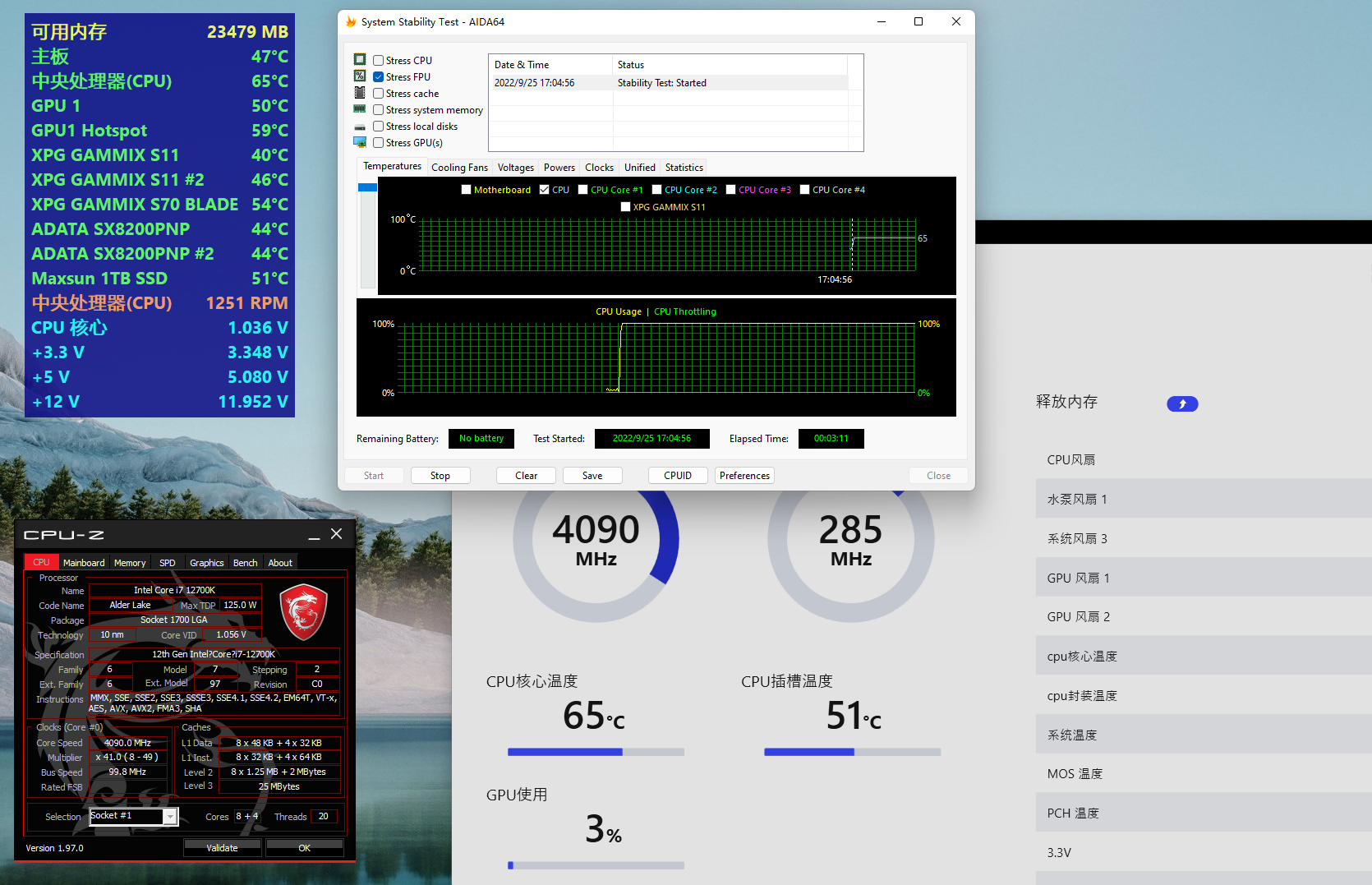Enable the Stress GPU(s) checkbox

coord(378,142)
